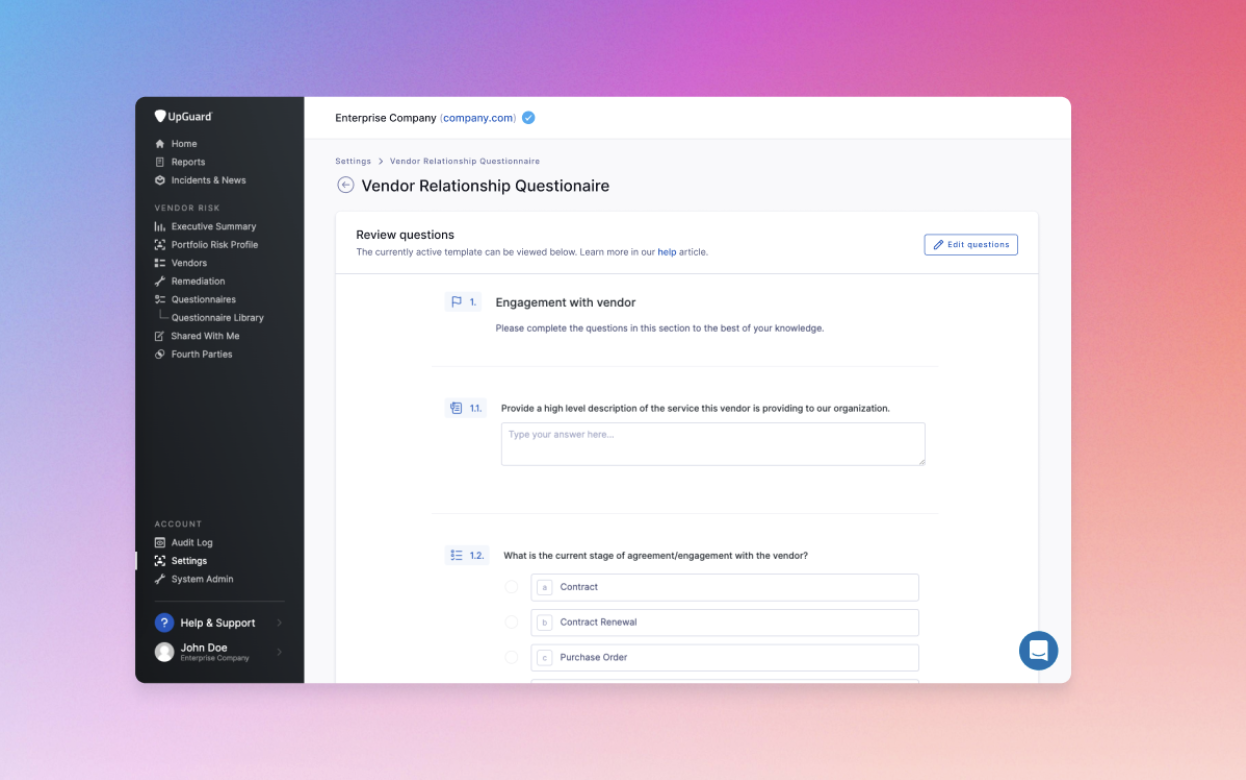Click the Executive Summary bar chart icon
The height and width of the screenshot is (780, 1246).
coord(160,227)
